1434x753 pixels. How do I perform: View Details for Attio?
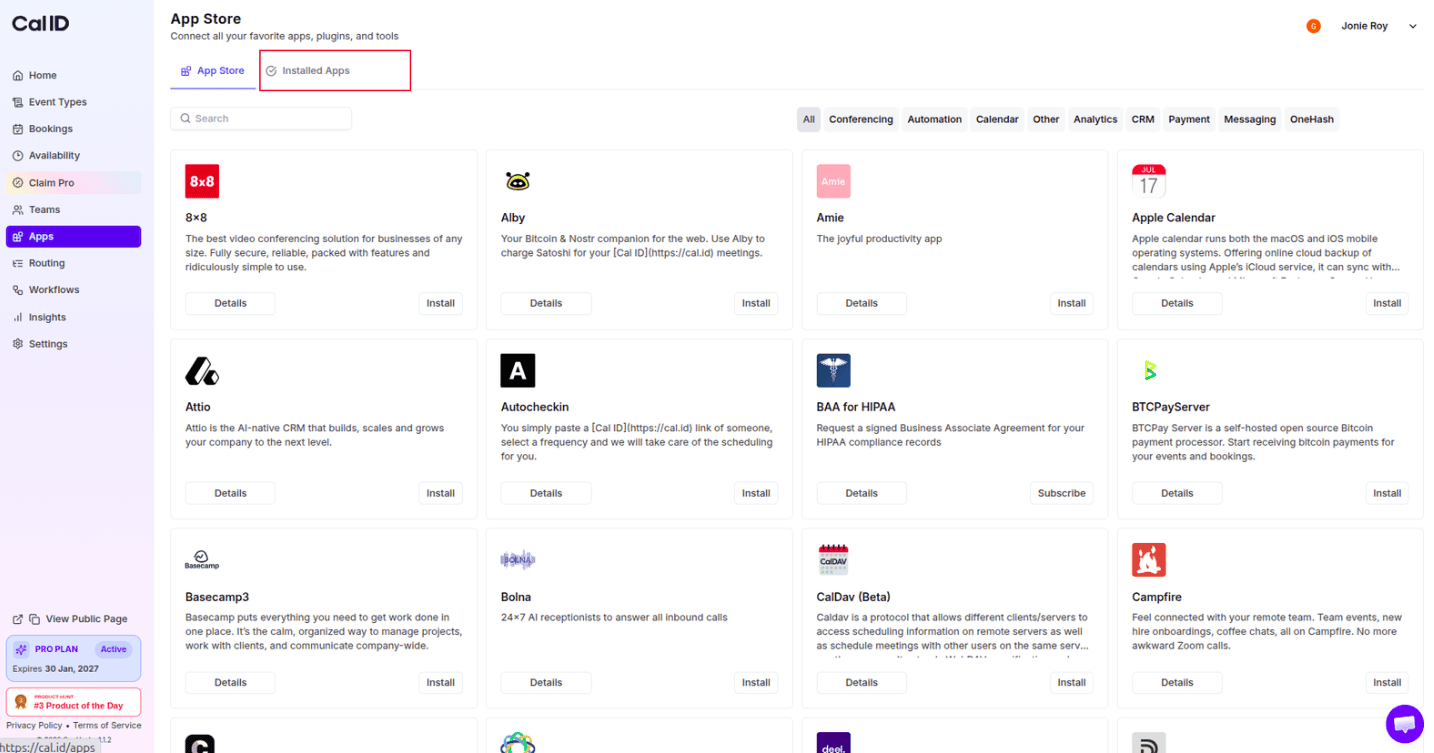pos(230,493)
